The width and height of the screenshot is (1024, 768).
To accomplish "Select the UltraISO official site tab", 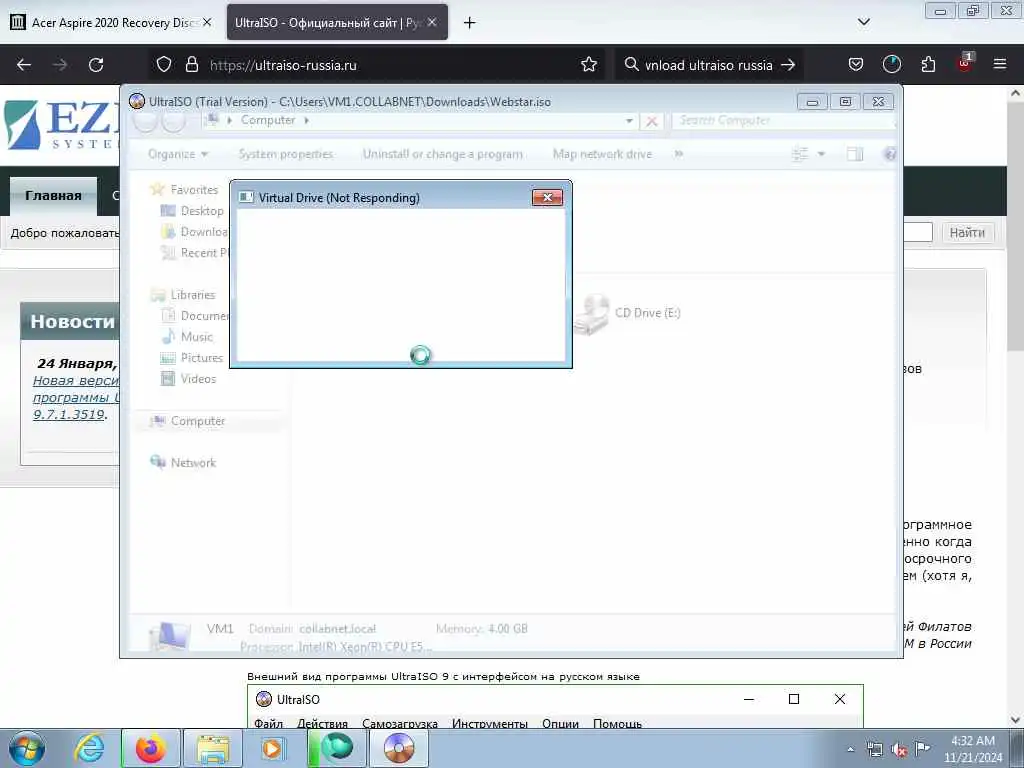I will [x=336, y=23].
